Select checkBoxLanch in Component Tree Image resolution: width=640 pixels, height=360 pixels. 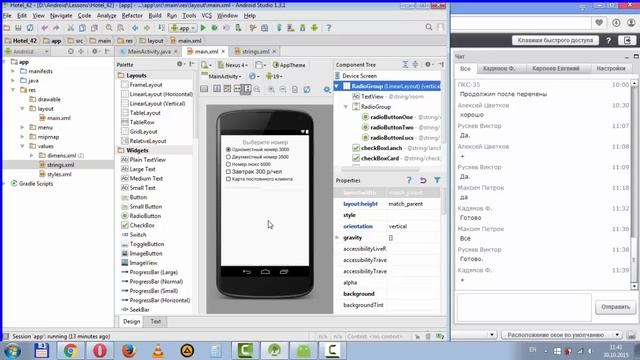pos(381,148)
